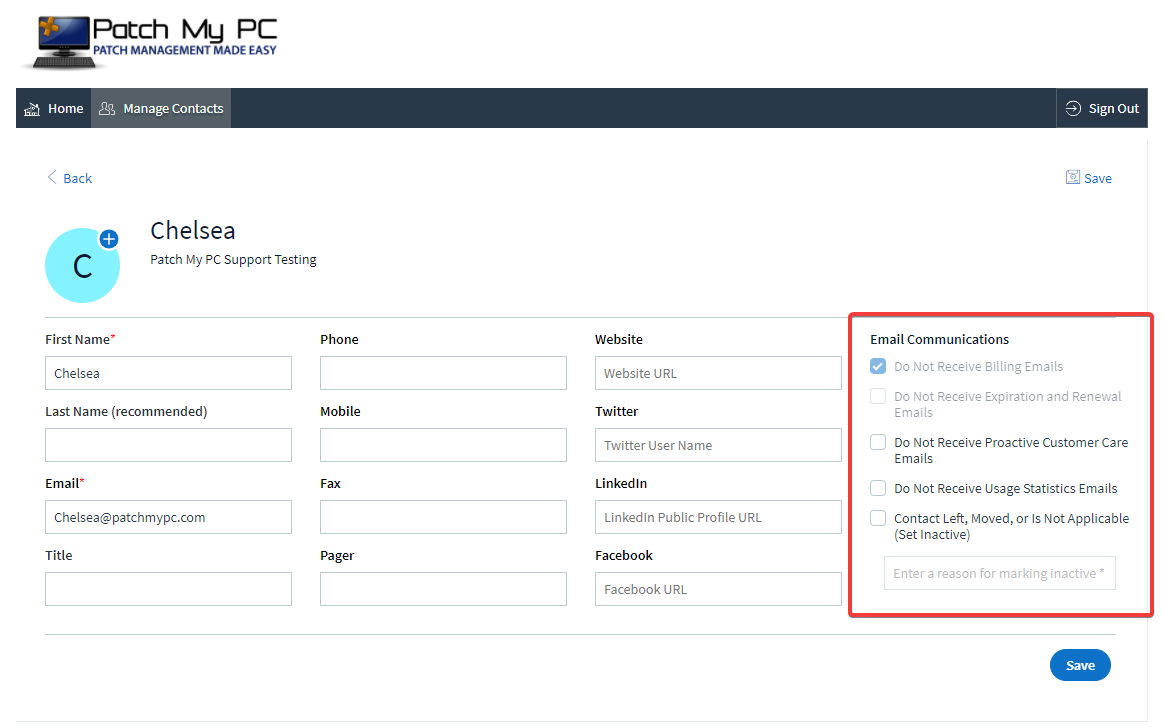Click the Save link at top right

[x=1089, y=178]
